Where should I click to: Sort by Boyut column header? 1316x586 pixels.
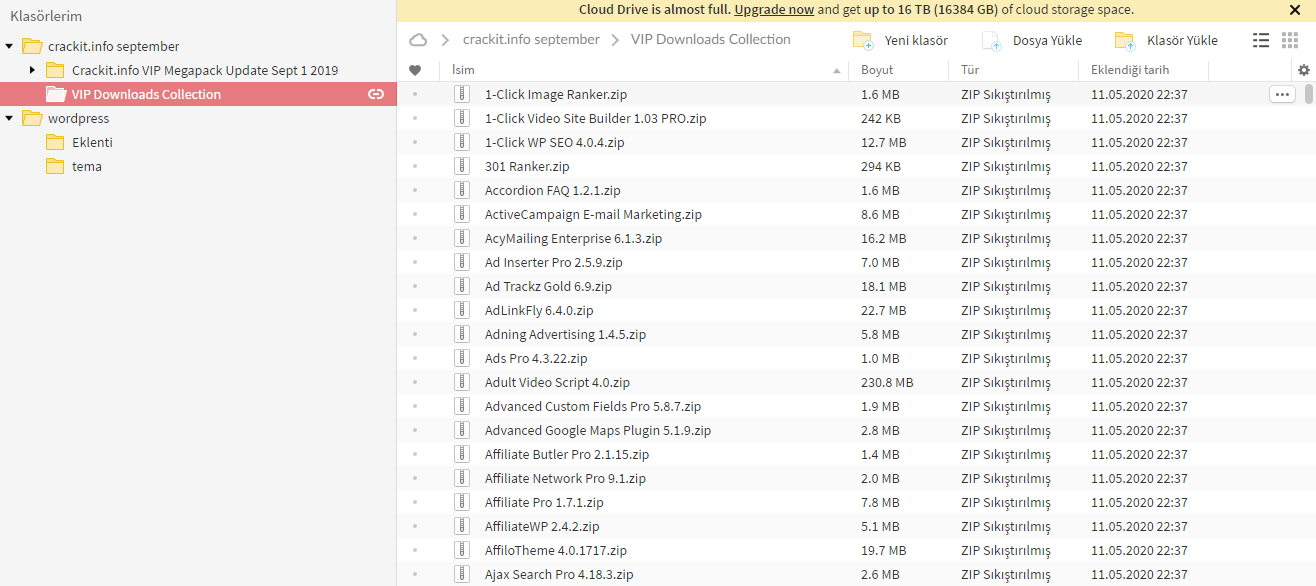877,70
